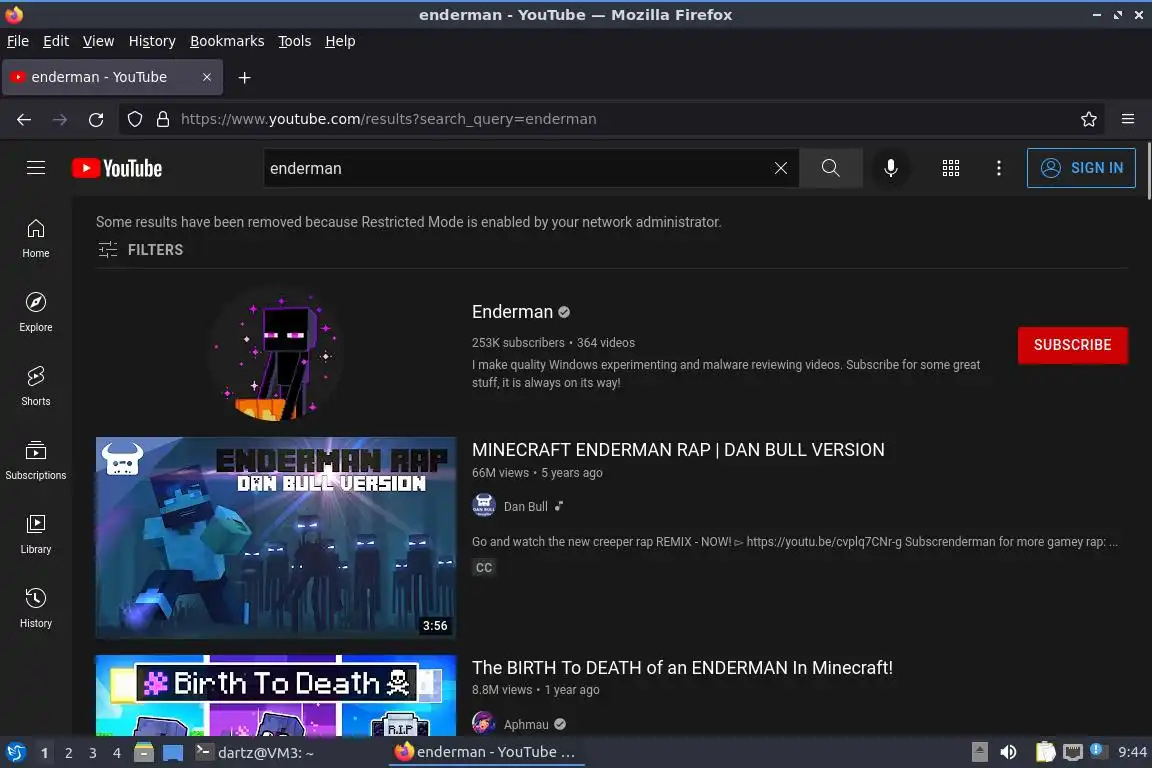
Task: Click the site security padlock icon
Action: tap(163, 119)
